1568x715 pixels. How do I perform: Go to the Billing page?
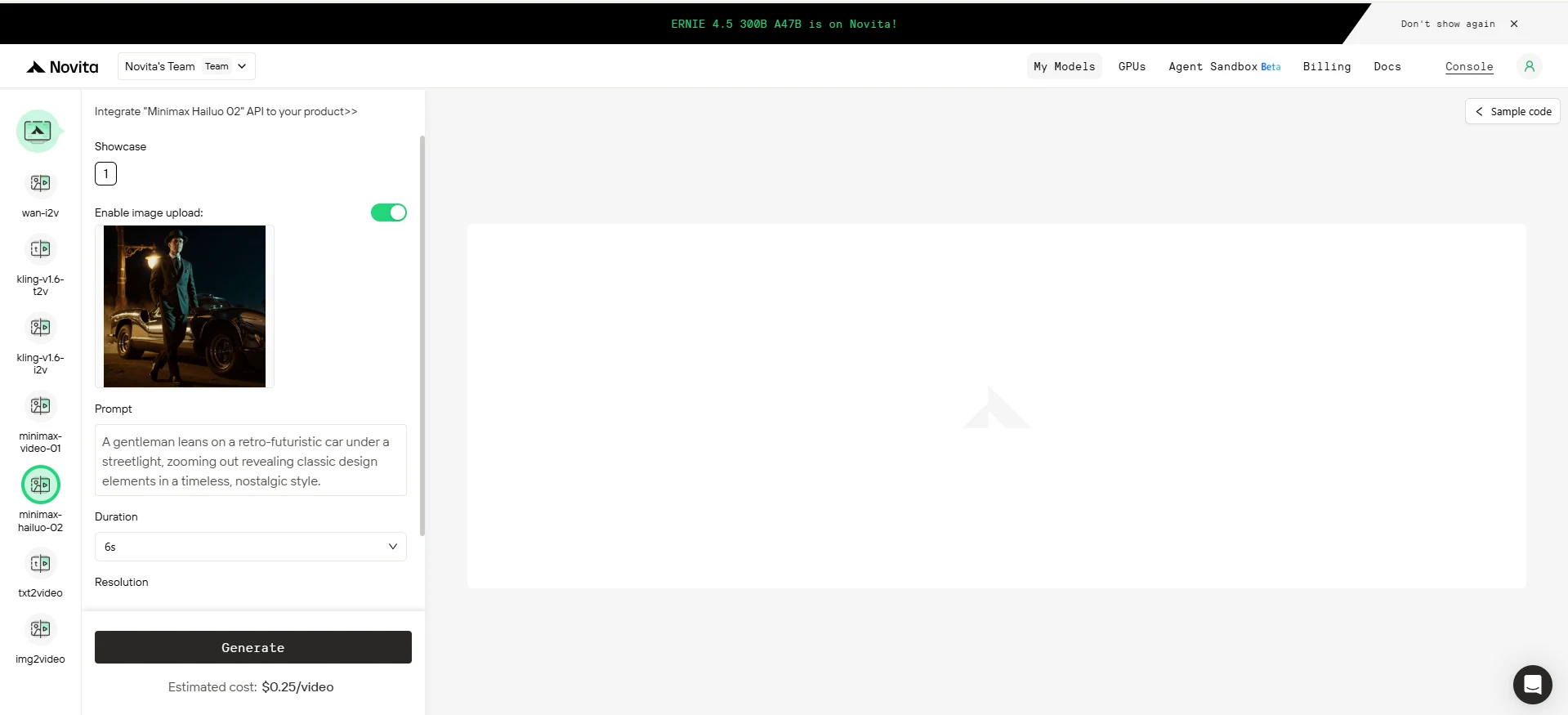coord(1326,66)
